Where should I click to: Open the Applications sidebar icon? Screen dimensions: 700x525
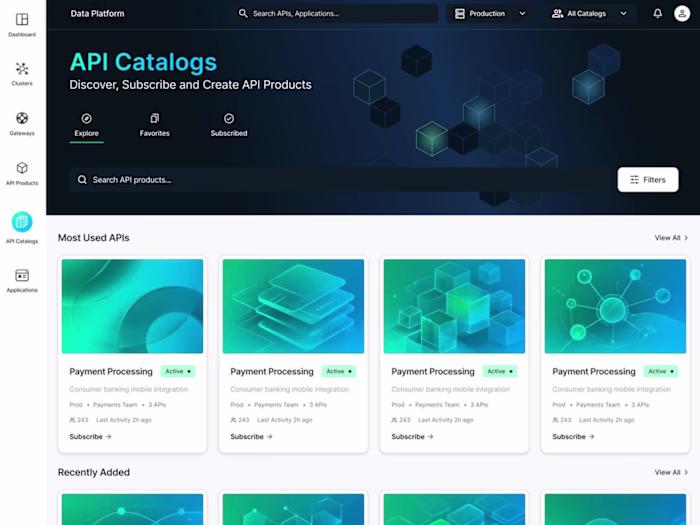22,275
